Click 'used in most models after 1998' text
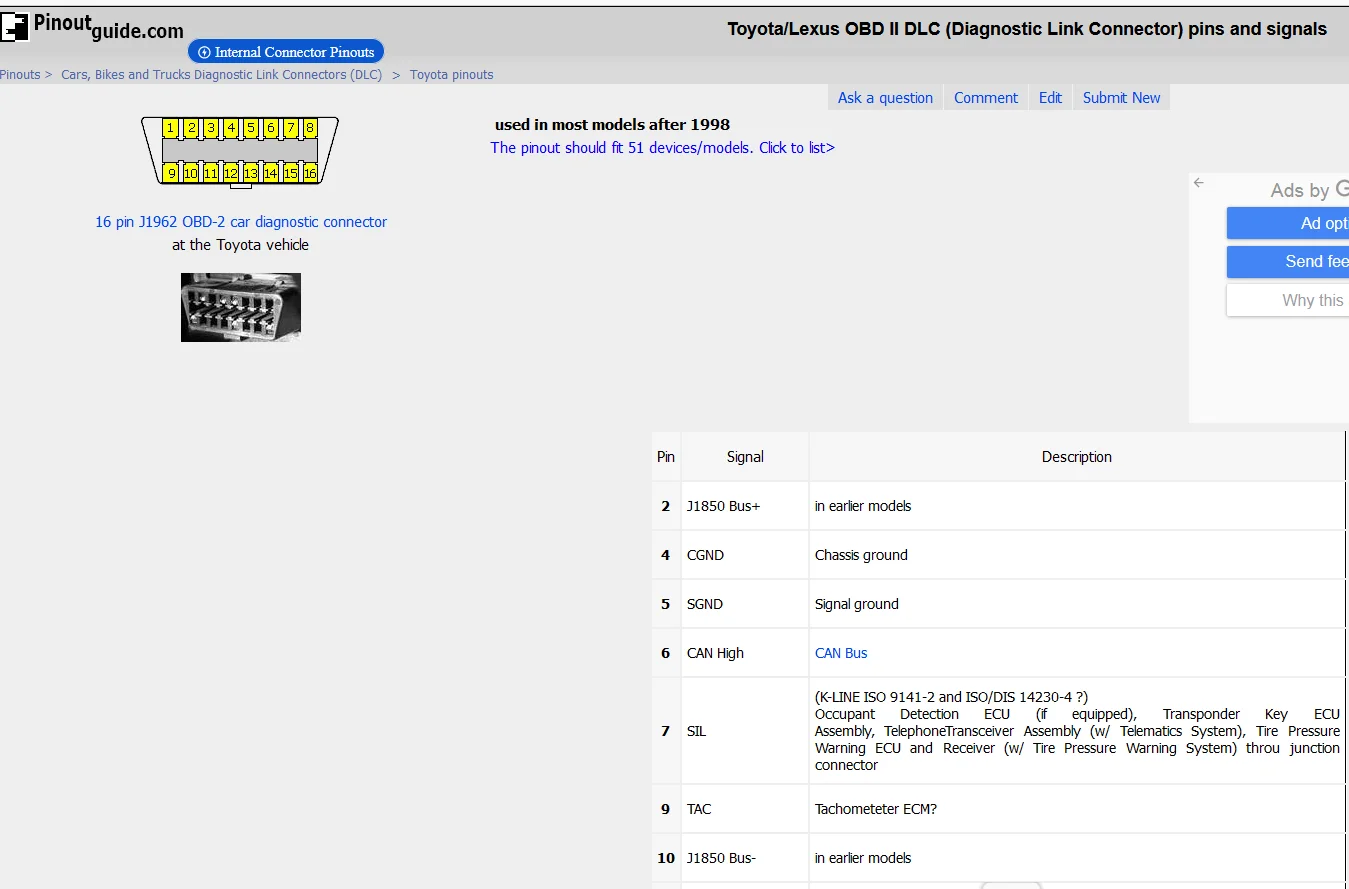The image size is (1349, 889). (x=612, y=125)
